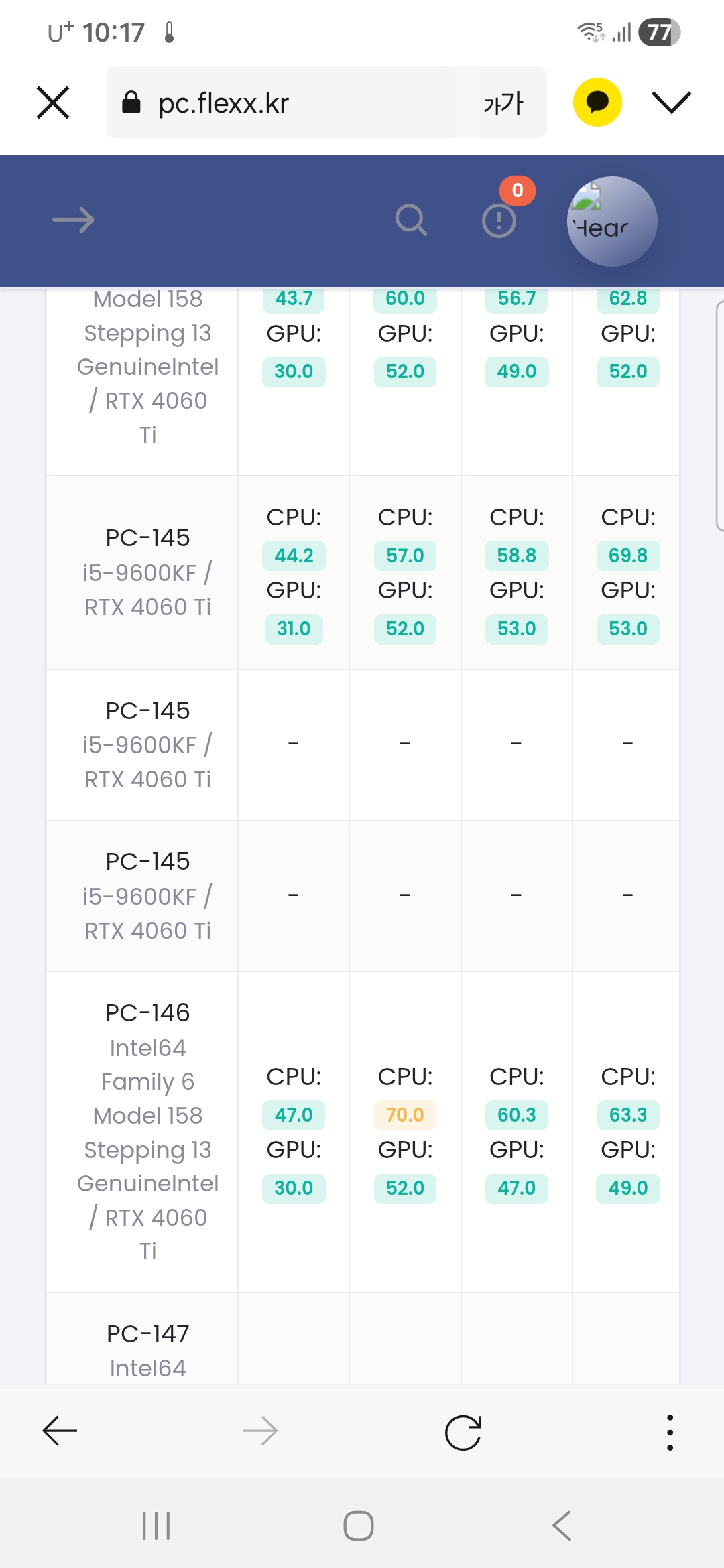Tap the 69.8 CPU temperature badge
The height and width of the screenshot is (1568, 724).
(x=627, y=556)
